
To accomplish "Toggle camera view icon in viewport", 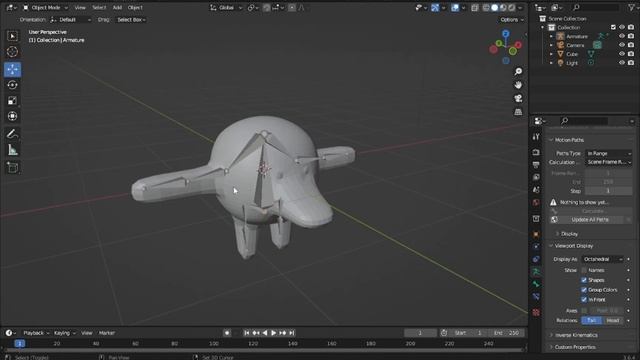I will [x=518, y=98].
